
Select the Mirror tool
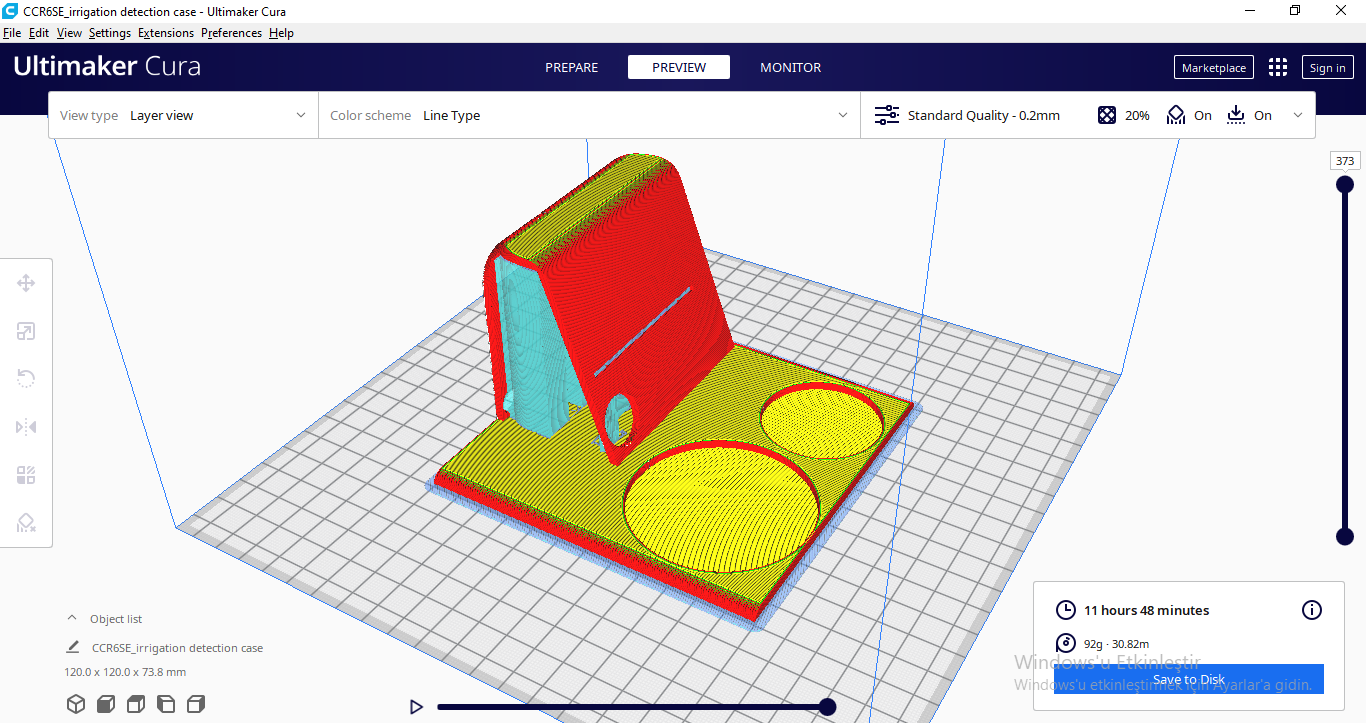(x=26, y=427)
